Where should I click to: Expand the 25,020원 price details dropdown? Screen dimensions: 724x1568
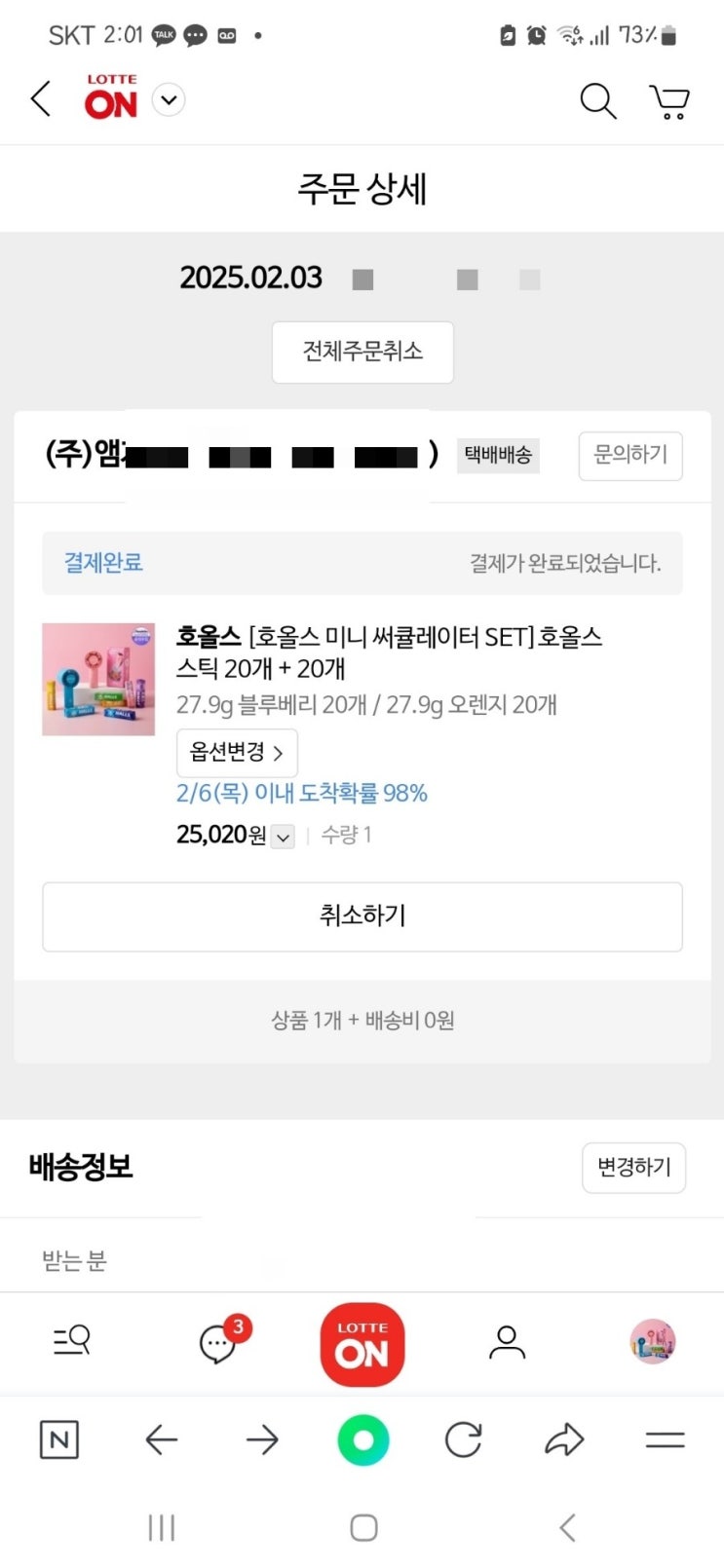[x=283, y=837]
